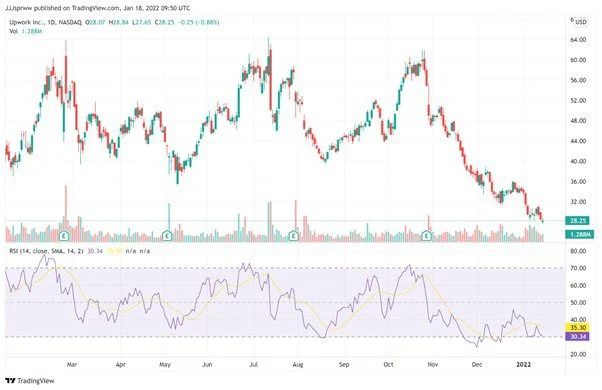Click the high value H28.84
The image size is (602, 390).
(118, 23)
